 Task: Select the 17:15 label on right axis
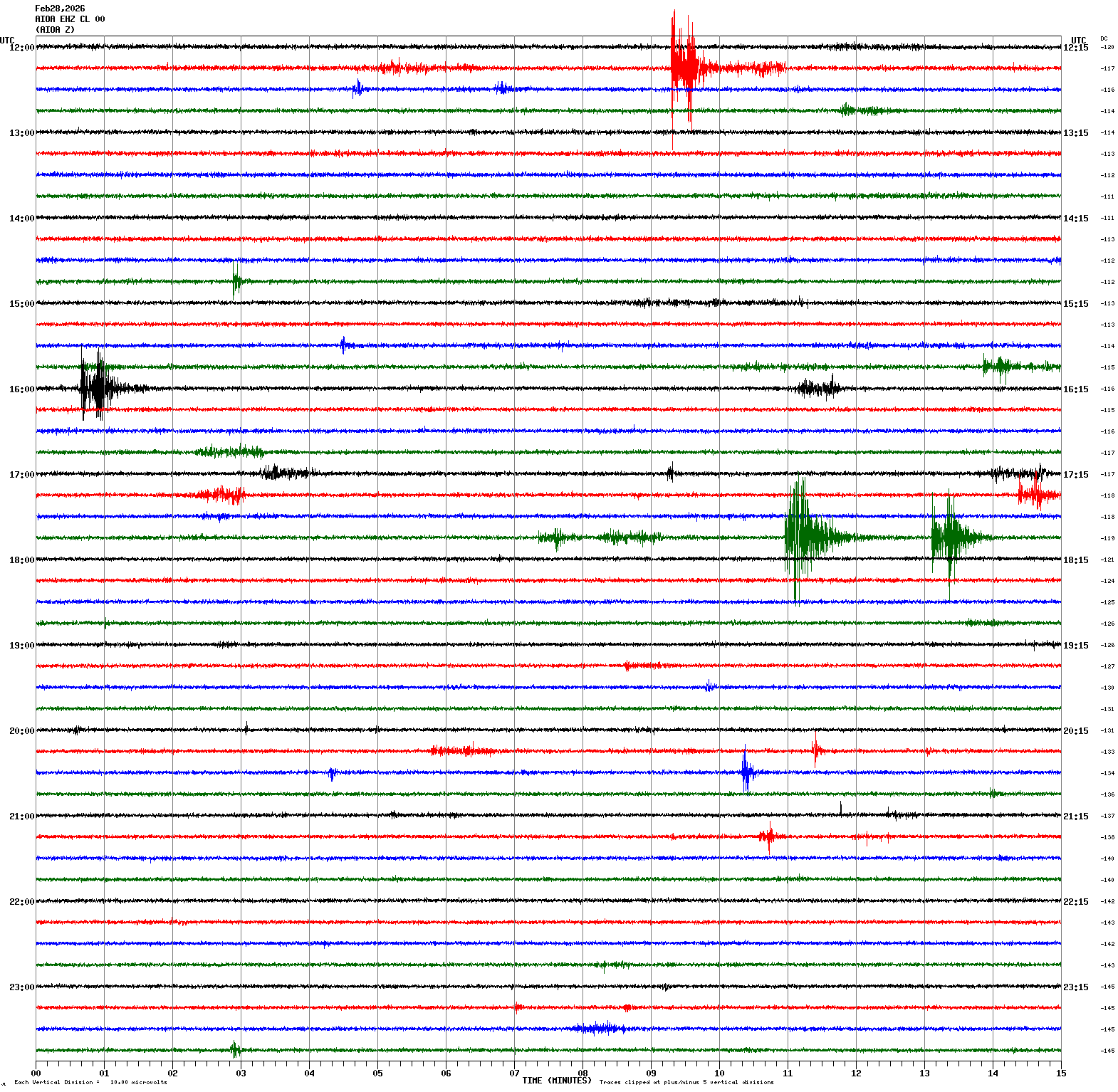pos(1075,475)
